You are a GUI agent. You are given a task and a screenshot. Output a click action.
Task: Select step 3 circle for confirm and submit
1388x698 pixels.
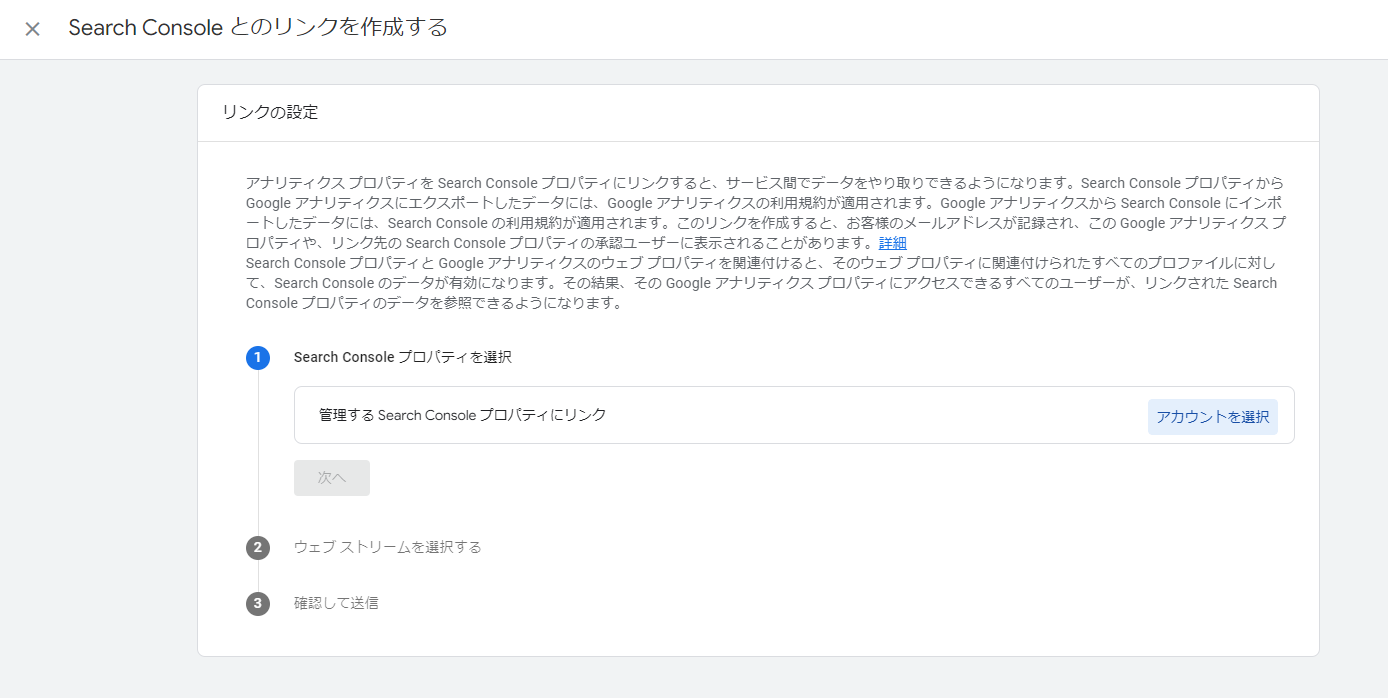pyautogui.click(x=258, y=603)
